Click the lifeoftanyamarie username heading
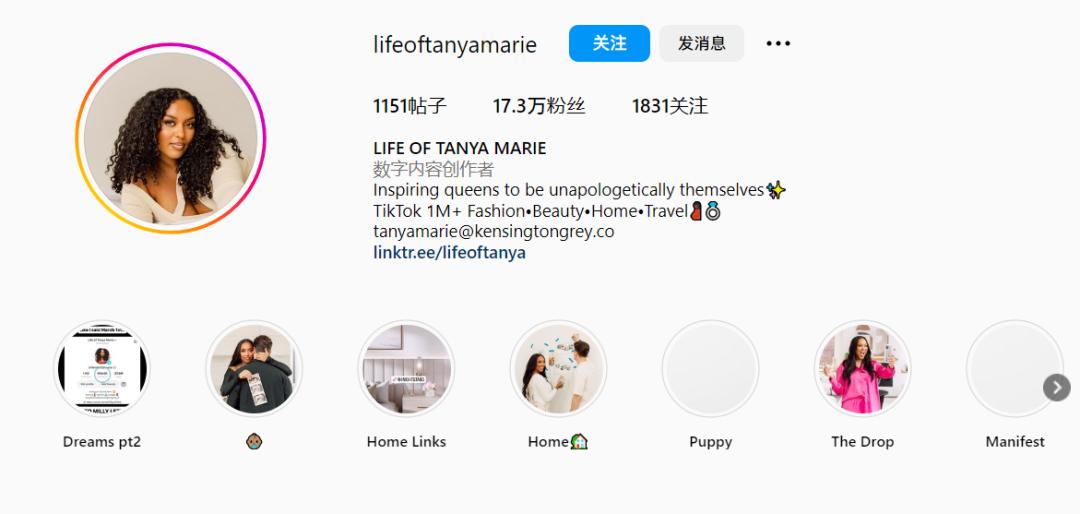The width and height of the screenshot is (1080, 514). pyautogui.click(x=455, y=45)
